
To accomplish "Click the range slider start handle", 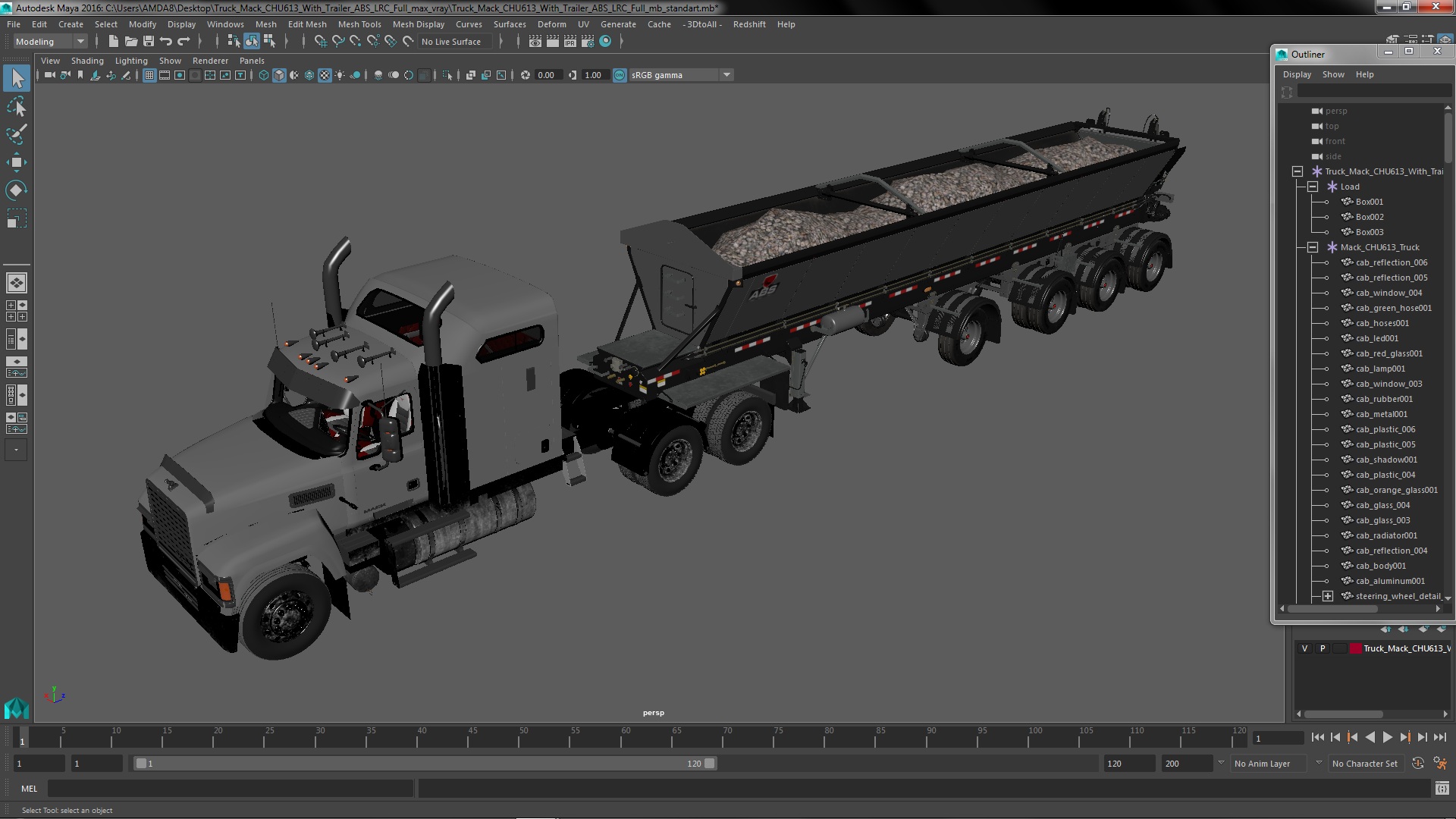I will (x=141, y=764).
